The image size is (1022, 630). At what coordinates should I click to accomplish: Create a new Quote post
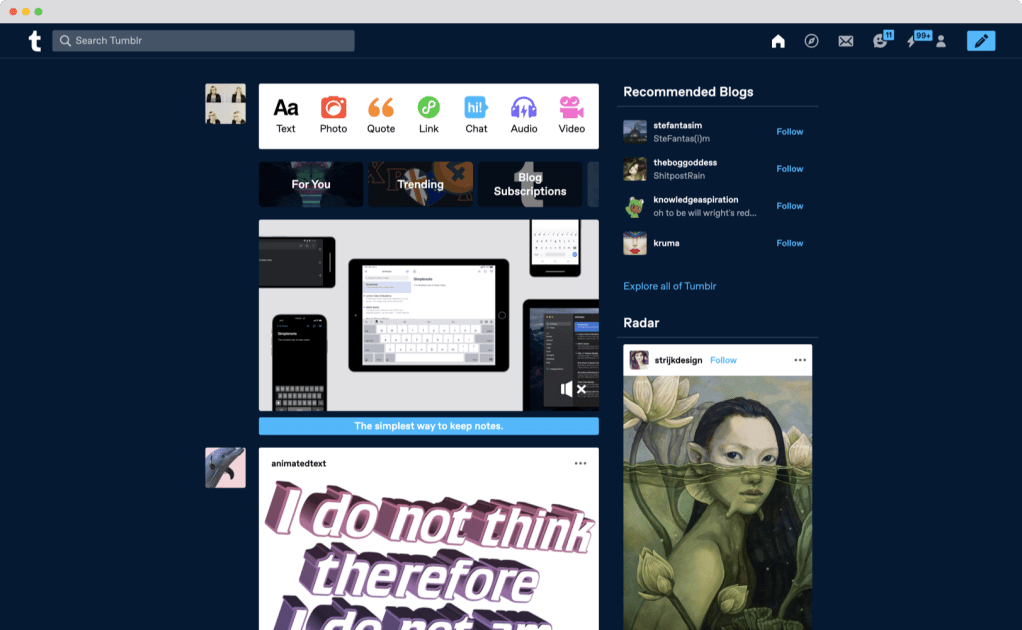(x=381, y=115)
